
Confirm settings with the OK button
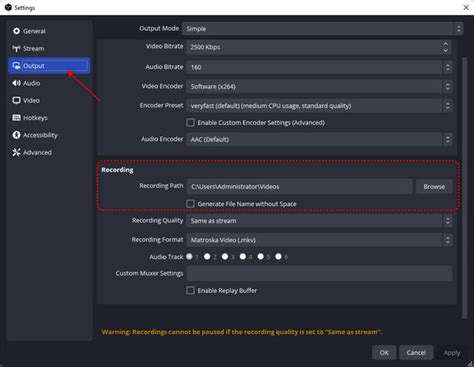point(384,352)
